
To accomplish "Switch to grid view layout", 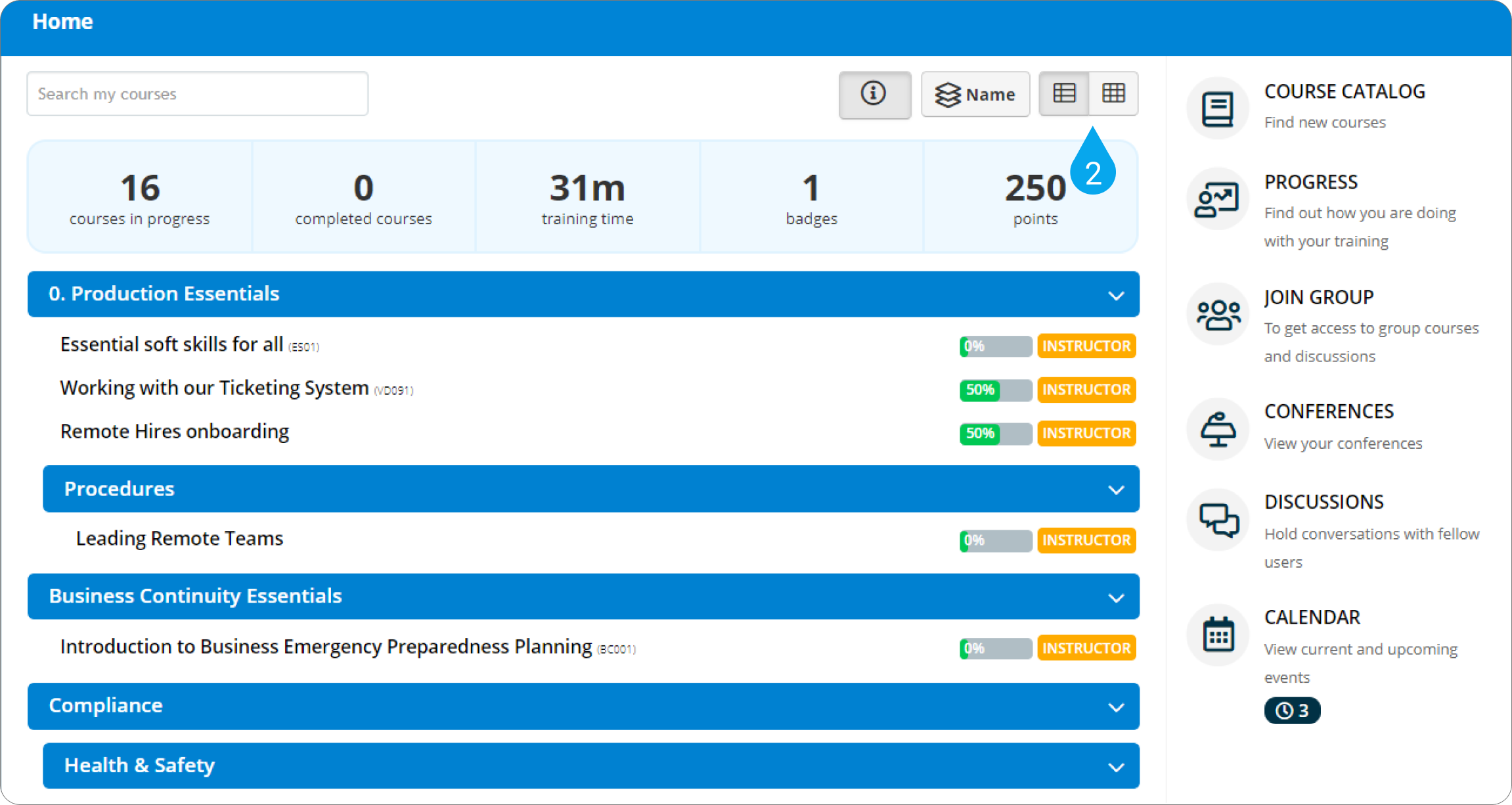I will (1113, 93).
